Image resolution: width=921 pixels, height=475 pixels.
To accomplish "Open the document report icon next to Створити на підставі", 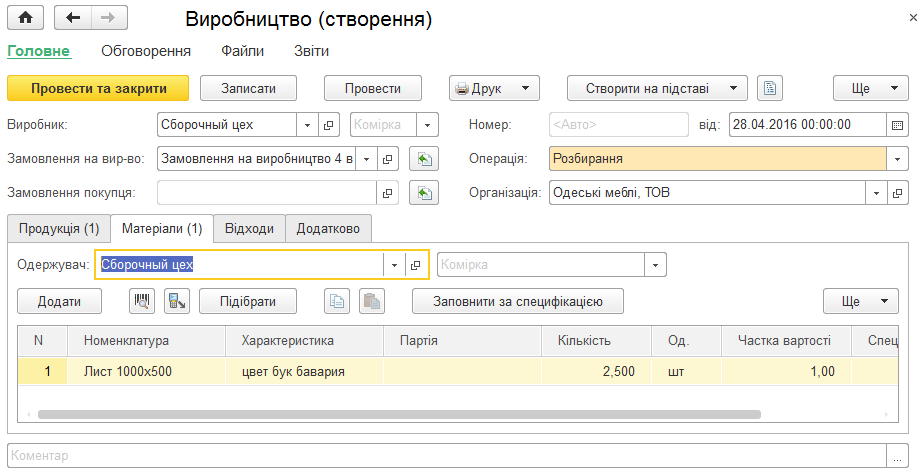I will (769, 89).
